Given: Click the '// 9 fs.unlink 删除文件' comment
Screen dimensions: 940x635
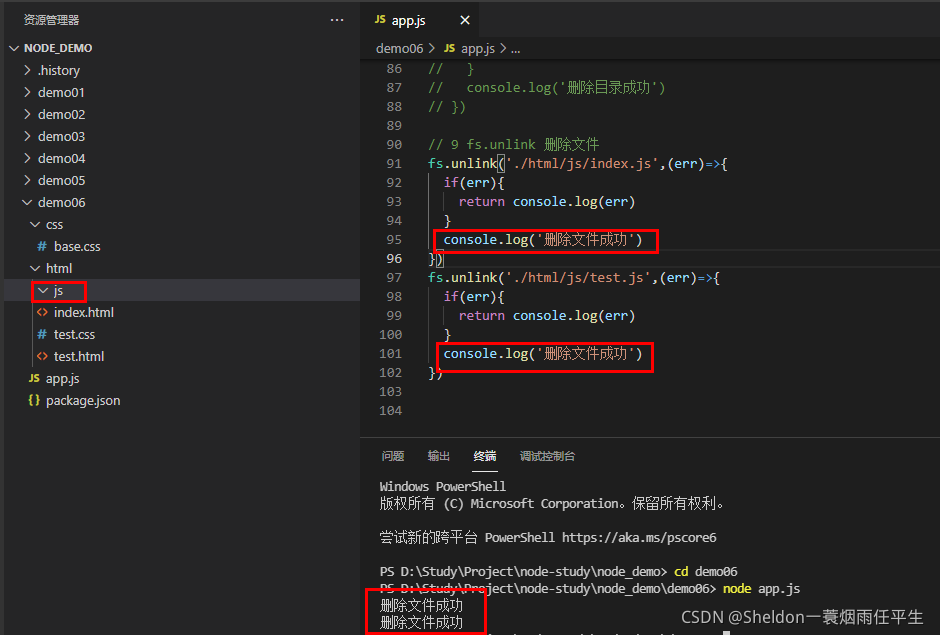Looking at the screenshot, I should pyautogui.click(x=513, y=145).
